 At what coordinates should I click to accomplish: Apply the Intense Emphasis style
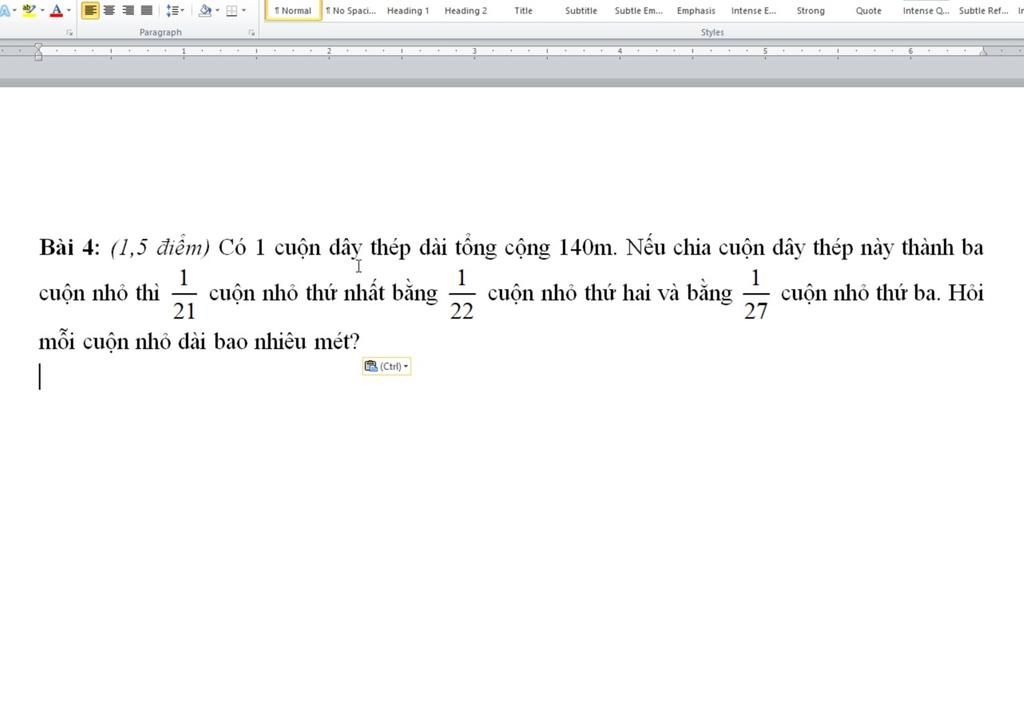coord(753,10)
